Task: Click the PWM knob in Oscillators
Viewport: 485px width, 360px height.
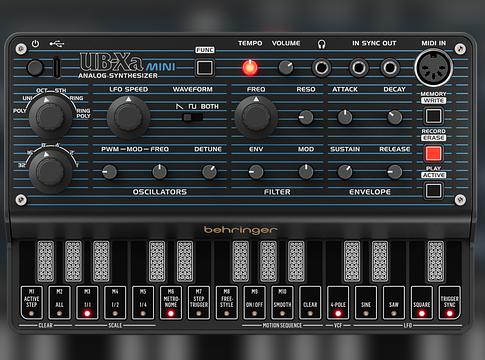Action: click(x=109, y=172)
